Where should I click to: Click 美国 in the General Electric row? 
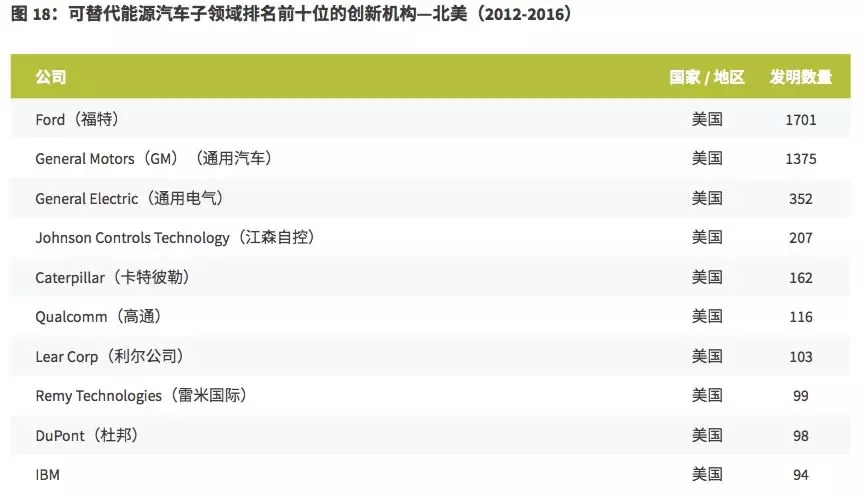[707, 198]
